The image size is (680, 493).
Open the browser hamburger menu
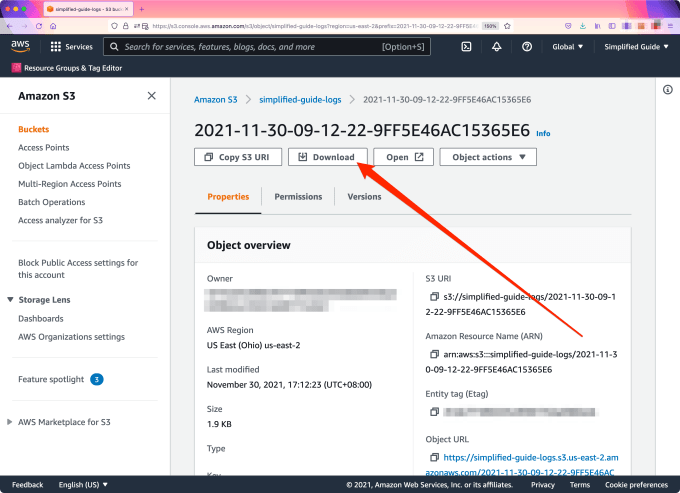(670, 26)
